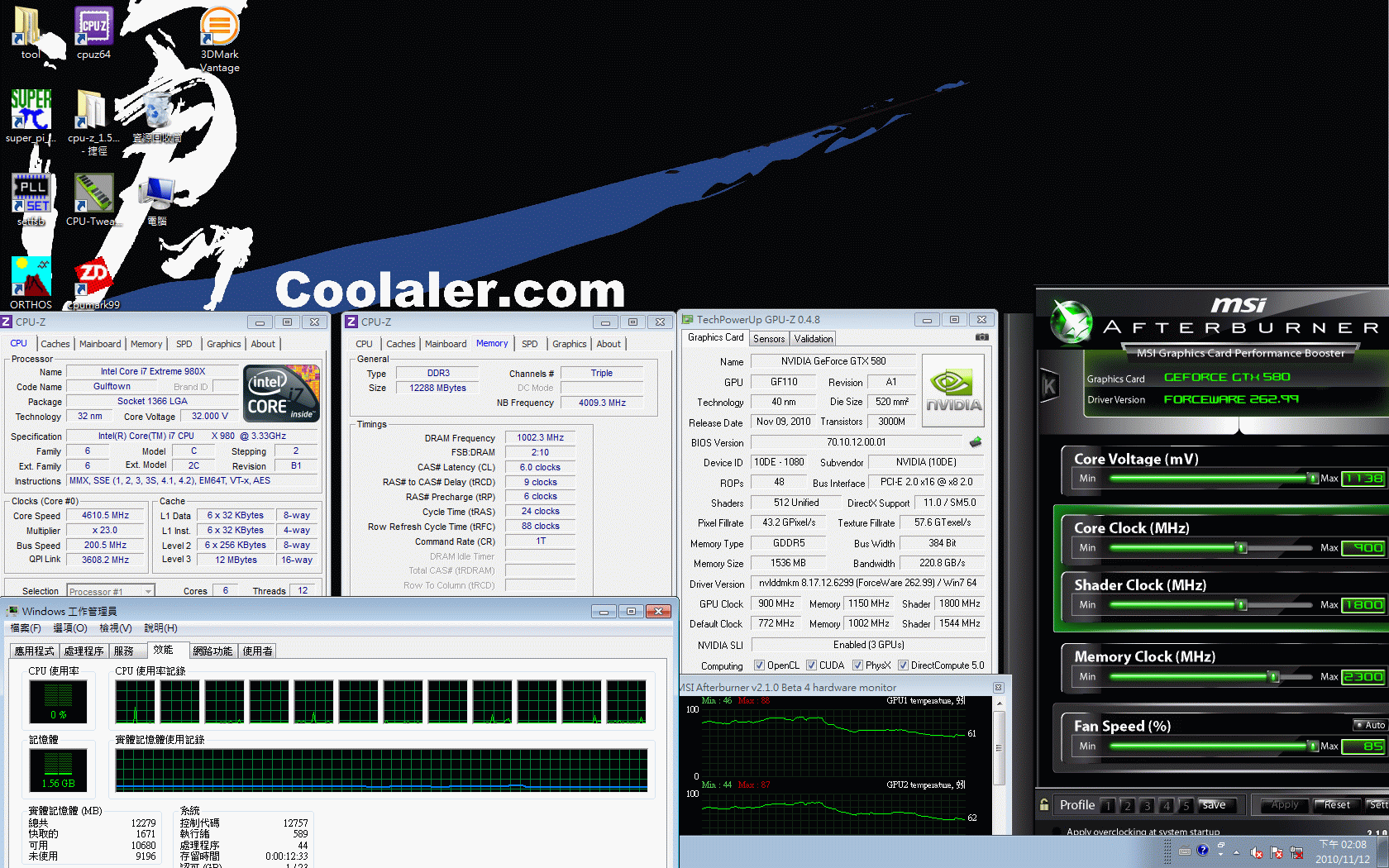
Task: Click the hardware monitor panel detach icon
Action: click(x=998, y=688)
